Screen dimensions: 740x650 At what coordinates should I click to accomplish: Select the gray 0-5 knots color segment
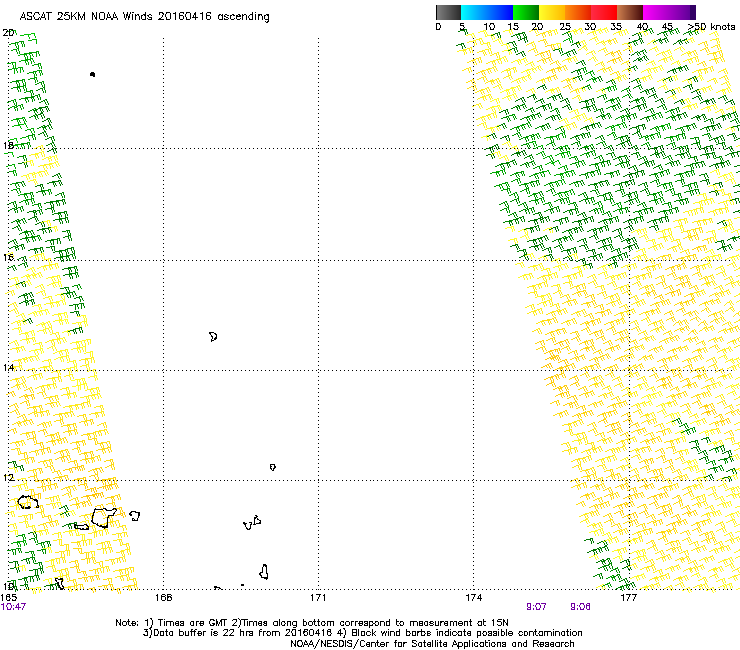[x=448, y=12]
